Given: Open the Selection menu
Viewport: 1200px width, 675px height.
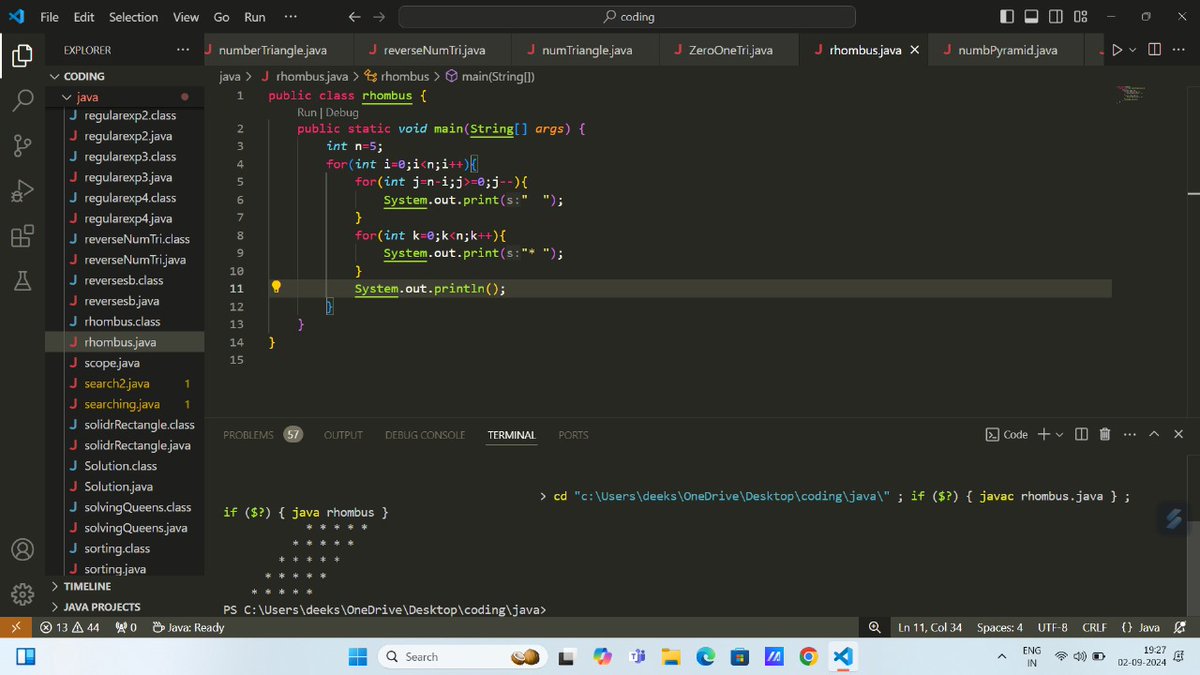Looking at the screenshot, I should [133, 17].
